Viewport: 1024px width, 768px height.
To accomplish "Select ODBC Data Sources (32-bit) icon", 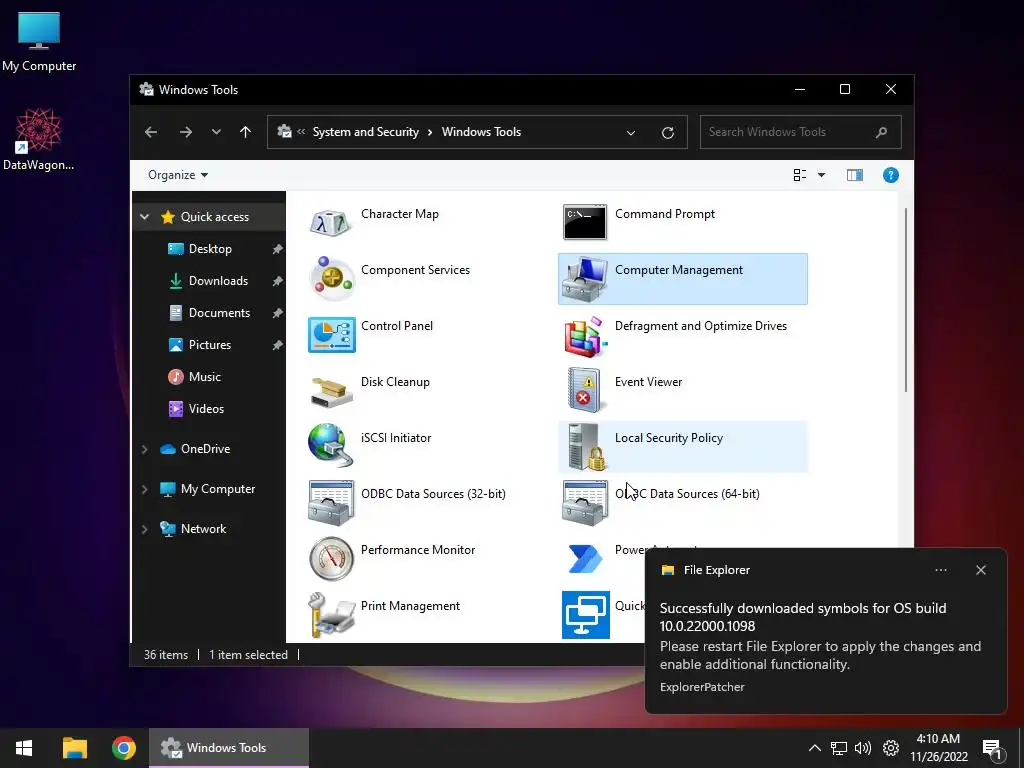I will pyautogui.click(x=331, y=503).
